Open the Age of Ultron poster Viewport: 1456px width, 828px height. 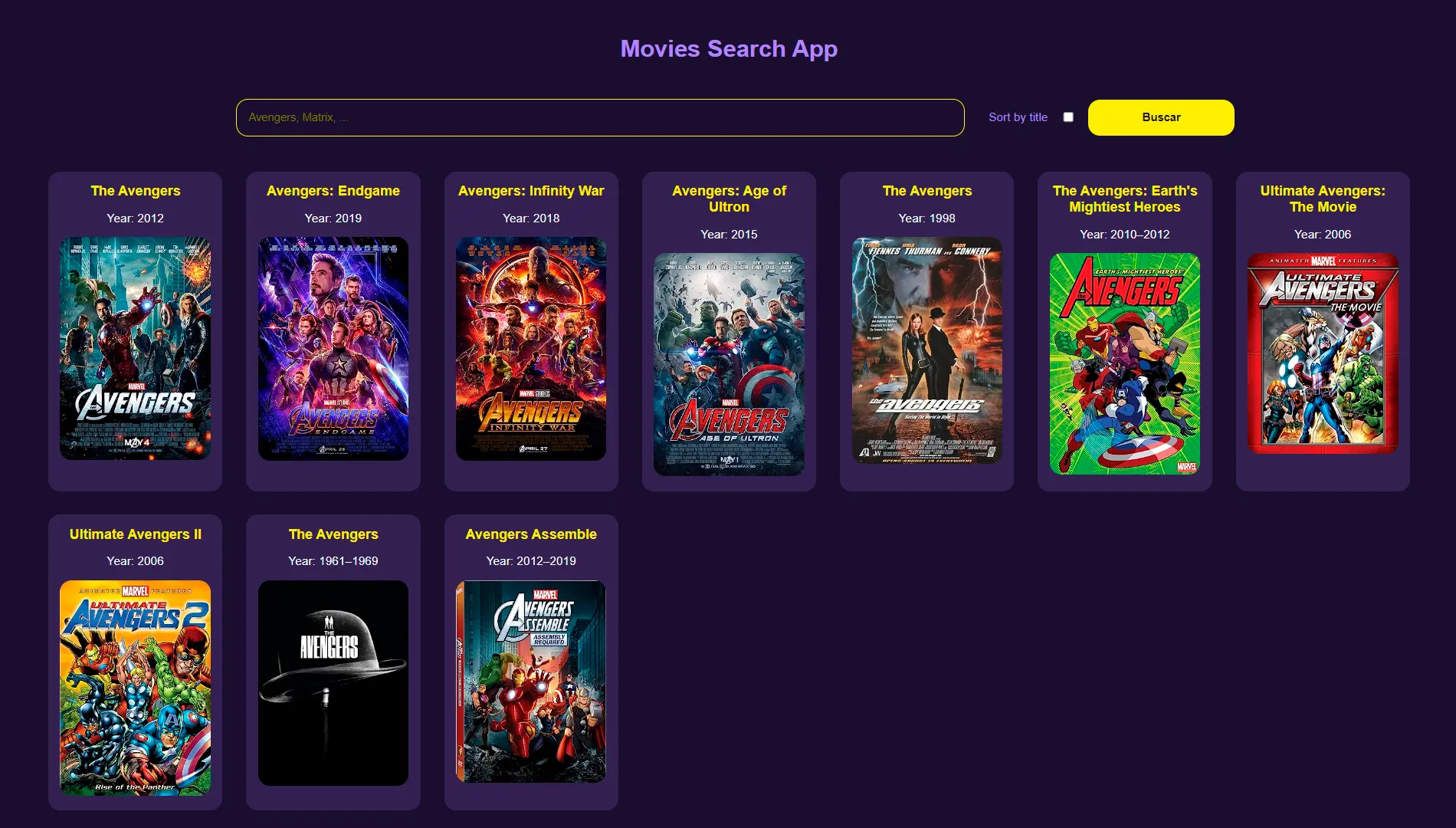point(729,365)
